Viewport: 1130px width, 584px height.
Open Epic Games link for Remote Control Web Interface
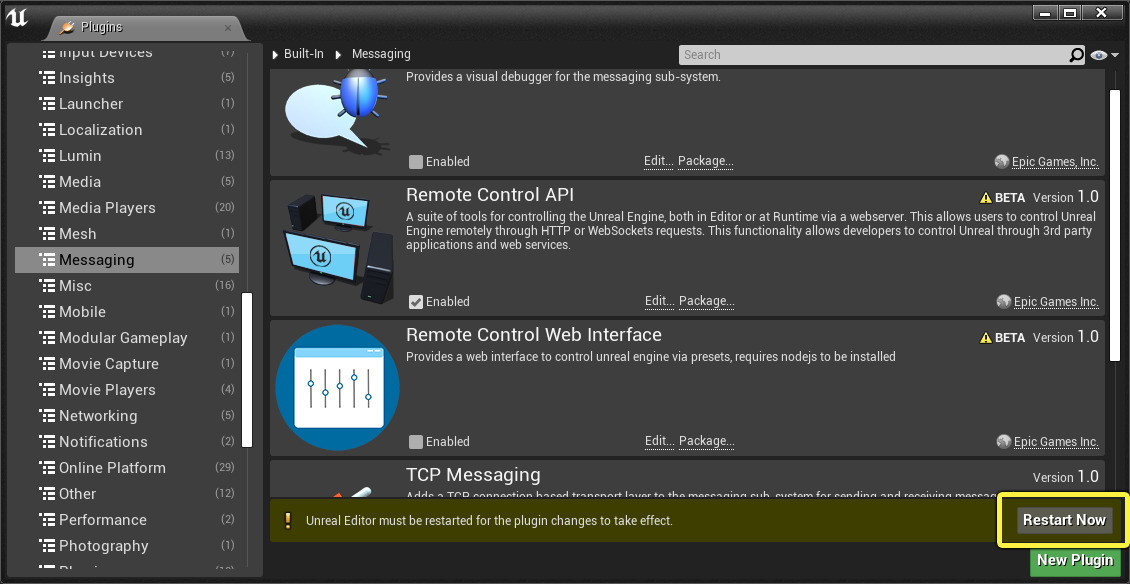[x=1056, y=441]
